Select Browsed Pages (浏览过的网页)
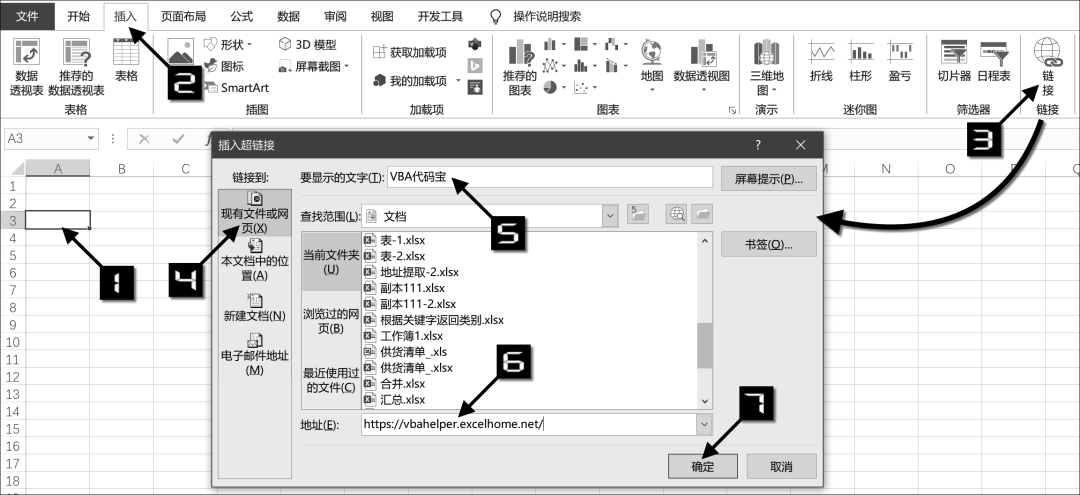This screenshot has height=495, width=1080. pyautogui.click(x=331, y=321)
